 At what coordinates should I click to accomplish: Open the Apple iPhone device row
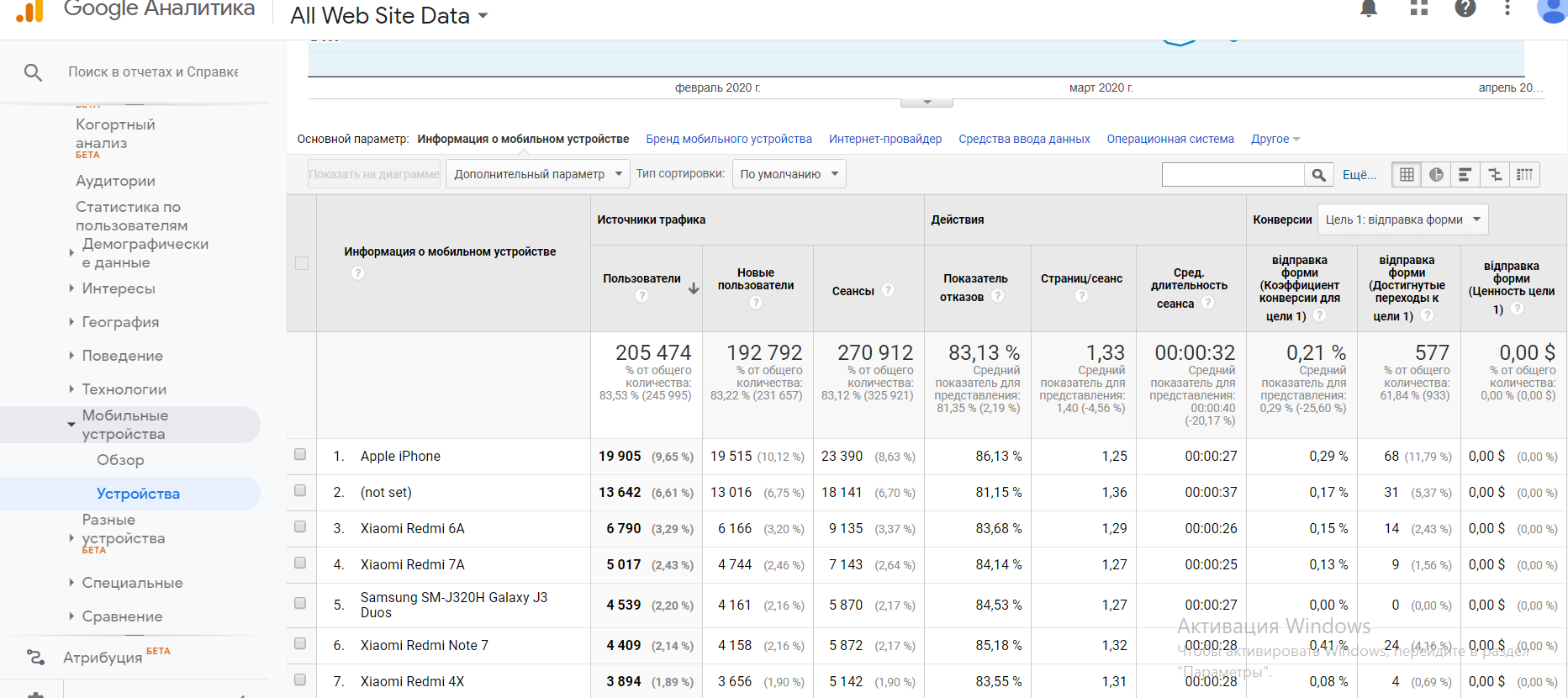click(x=400, y=456)
